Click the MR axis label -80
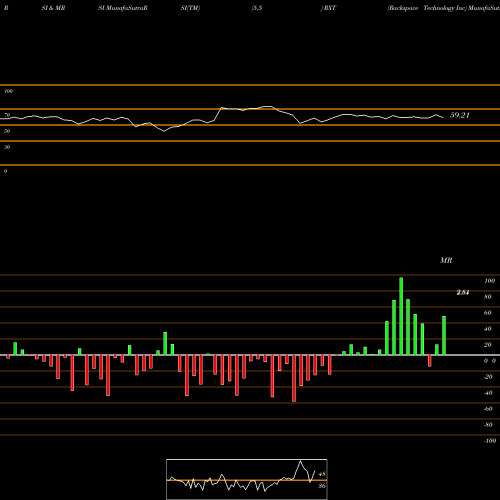500x500 pixels. tap(488, 425)
